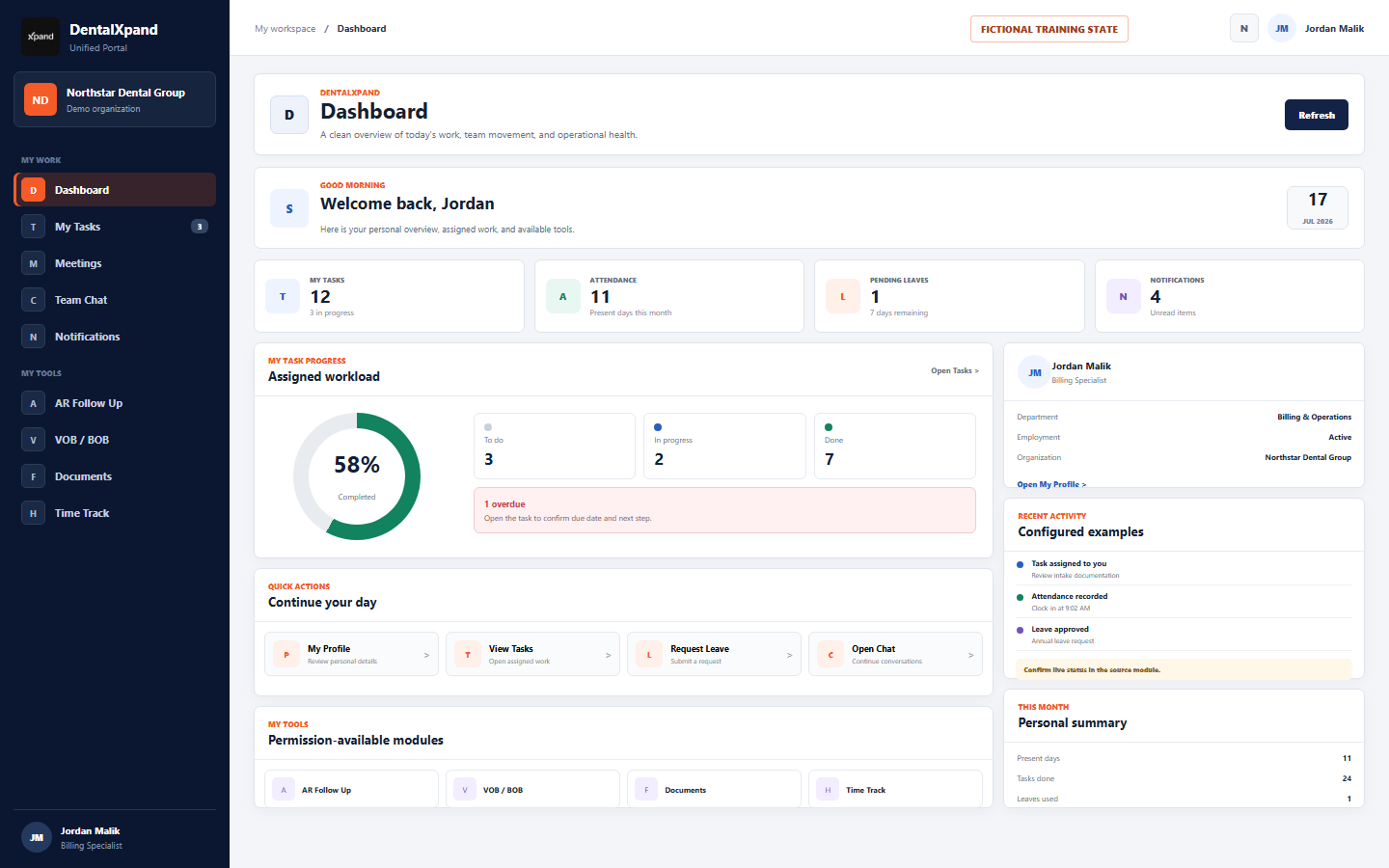Click the Dashboard D icon in the sidebar

pos(33,190)
